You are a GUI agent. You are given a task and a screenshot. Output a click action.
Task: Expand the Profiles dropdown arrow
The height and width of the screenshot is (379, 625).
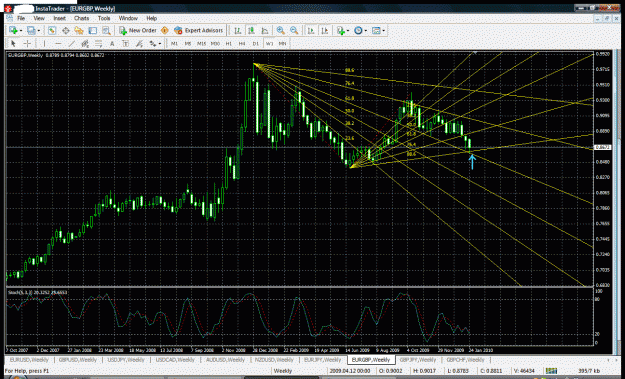coord(39,31)
